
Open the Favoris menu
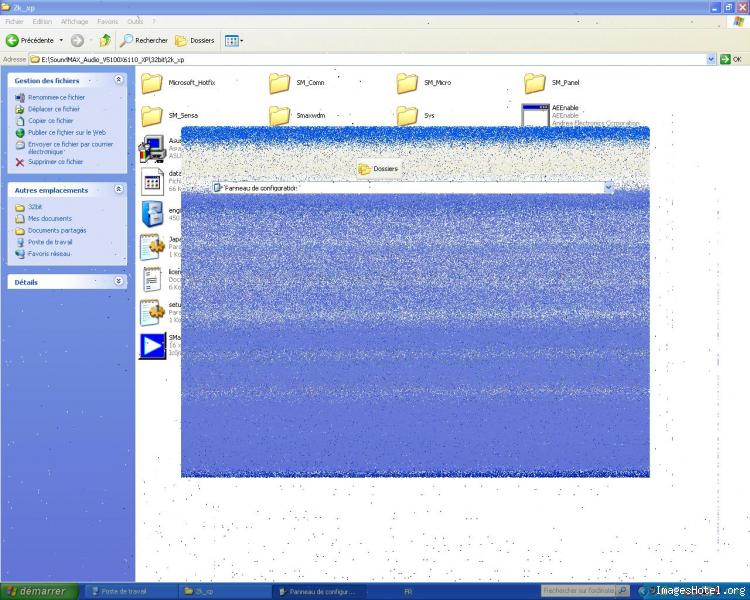click(x=107, y=21)
